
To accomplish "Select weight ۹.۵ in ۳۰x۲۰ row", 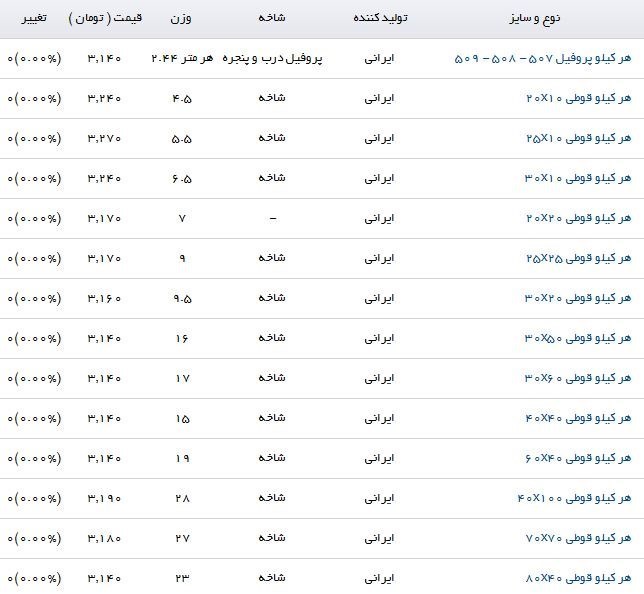I will tap(182, 299).
